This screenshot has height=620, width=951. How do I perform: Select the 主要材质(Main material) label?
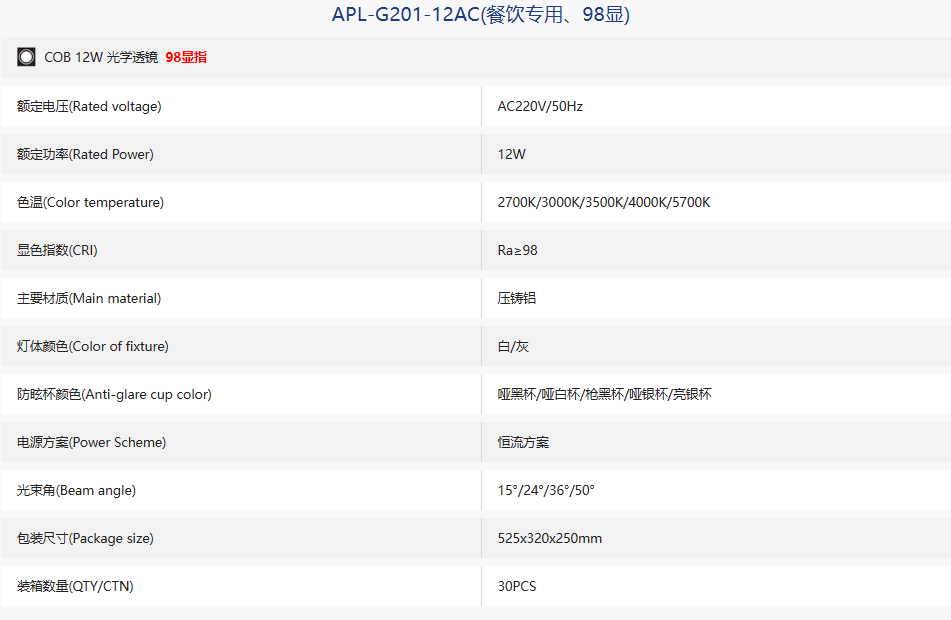click(x=89, y=298)
